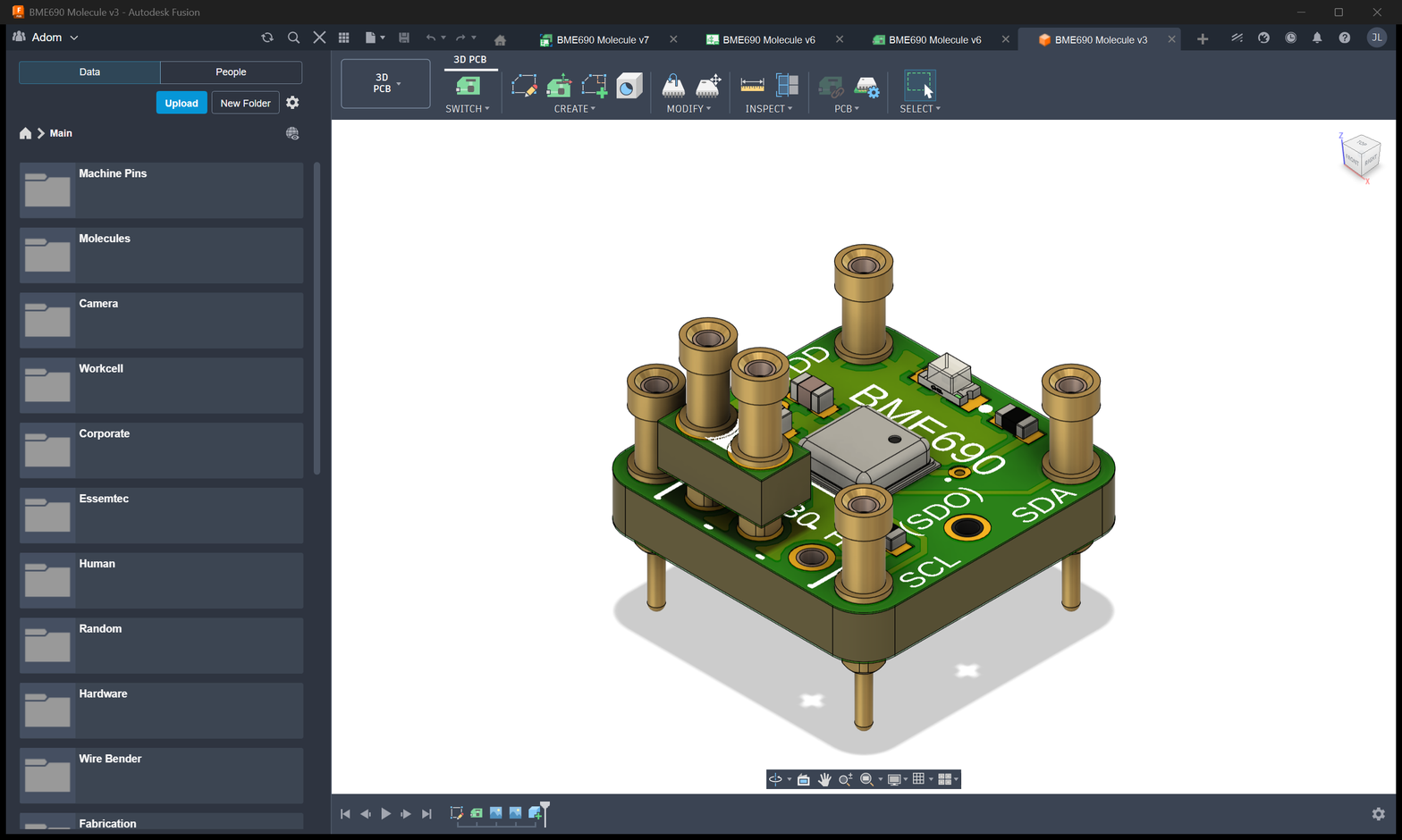Image resolution: width=1402 pixels, height=840 pixels.
Task: Switch to the second BME690 Molecule v6 tab
Action: (934, 39)
